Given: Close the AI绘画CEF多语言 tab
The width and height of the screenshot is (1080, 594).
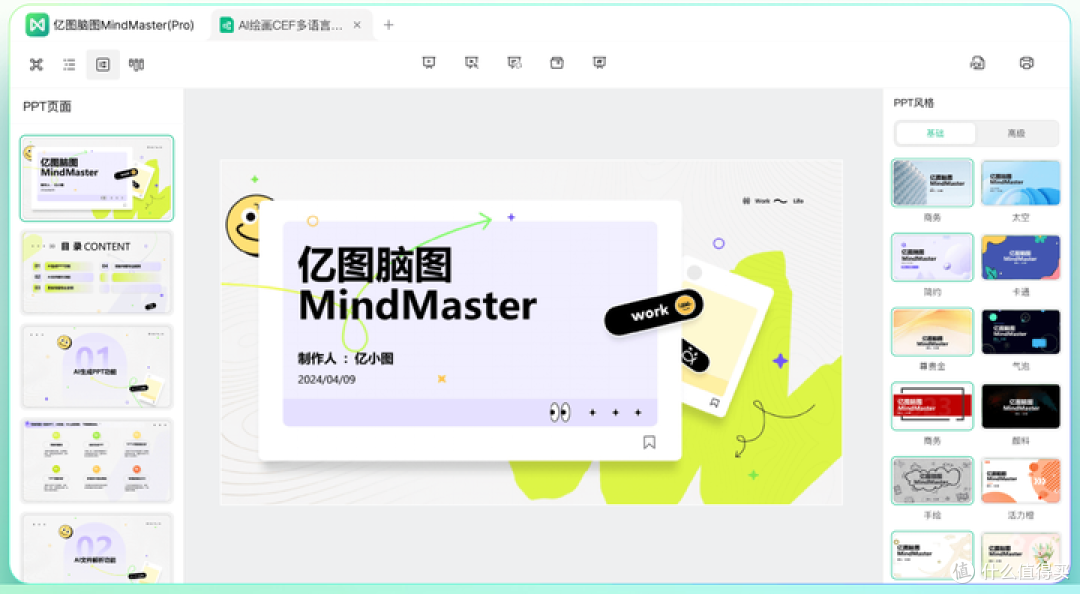Looking at the screenshot, I should [357, 25].
